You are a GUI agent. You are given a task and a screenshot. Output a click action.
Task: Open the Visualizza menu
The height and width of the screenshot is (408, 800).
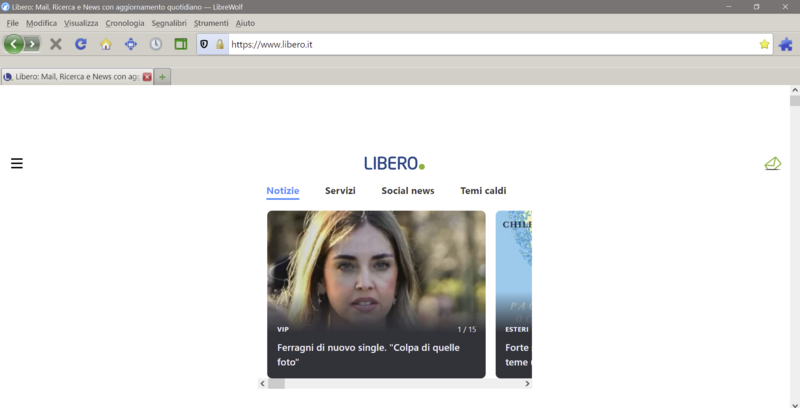(x=81, y=23)
